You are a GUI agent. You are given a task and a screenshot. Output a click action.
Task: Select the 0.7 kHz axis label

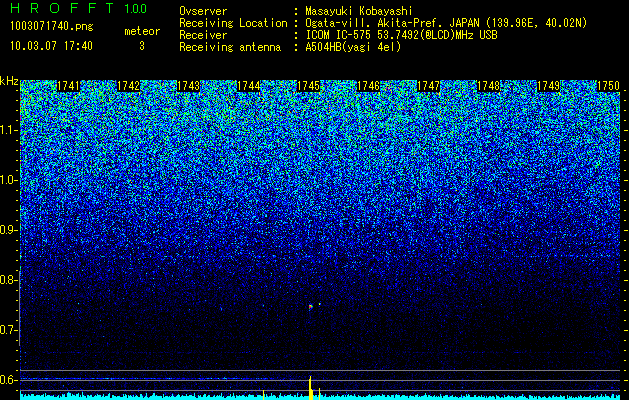[9, 330]
